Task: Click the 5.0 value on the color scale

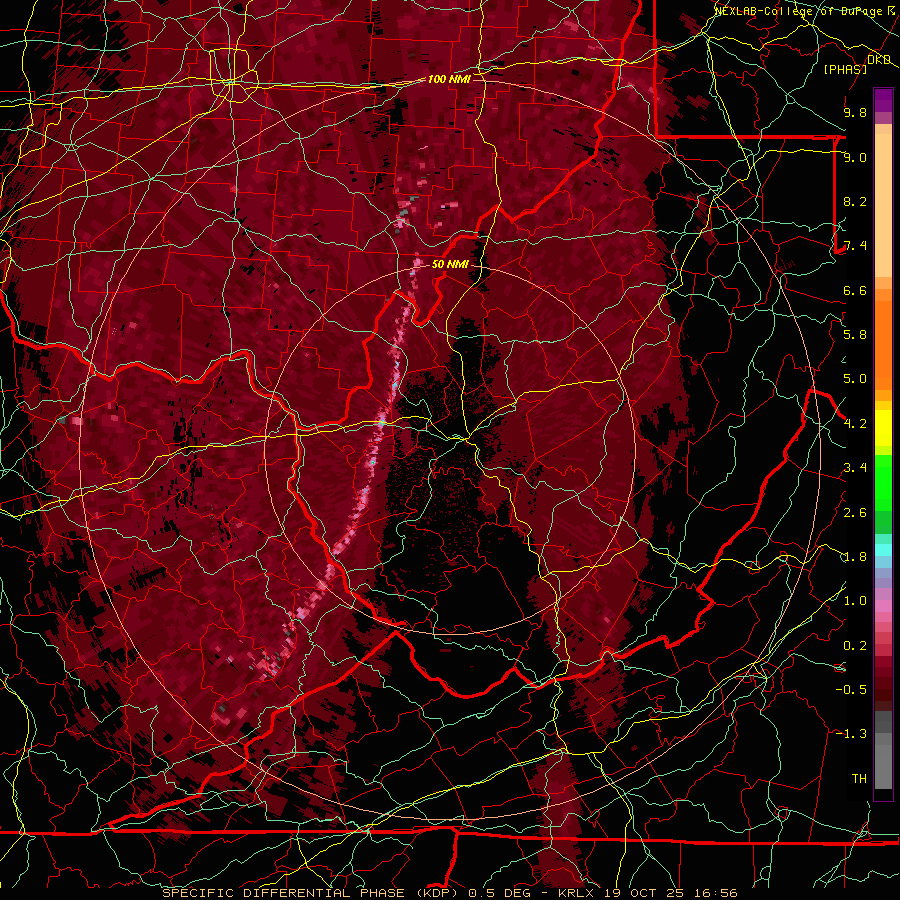Action: [855, 379]
